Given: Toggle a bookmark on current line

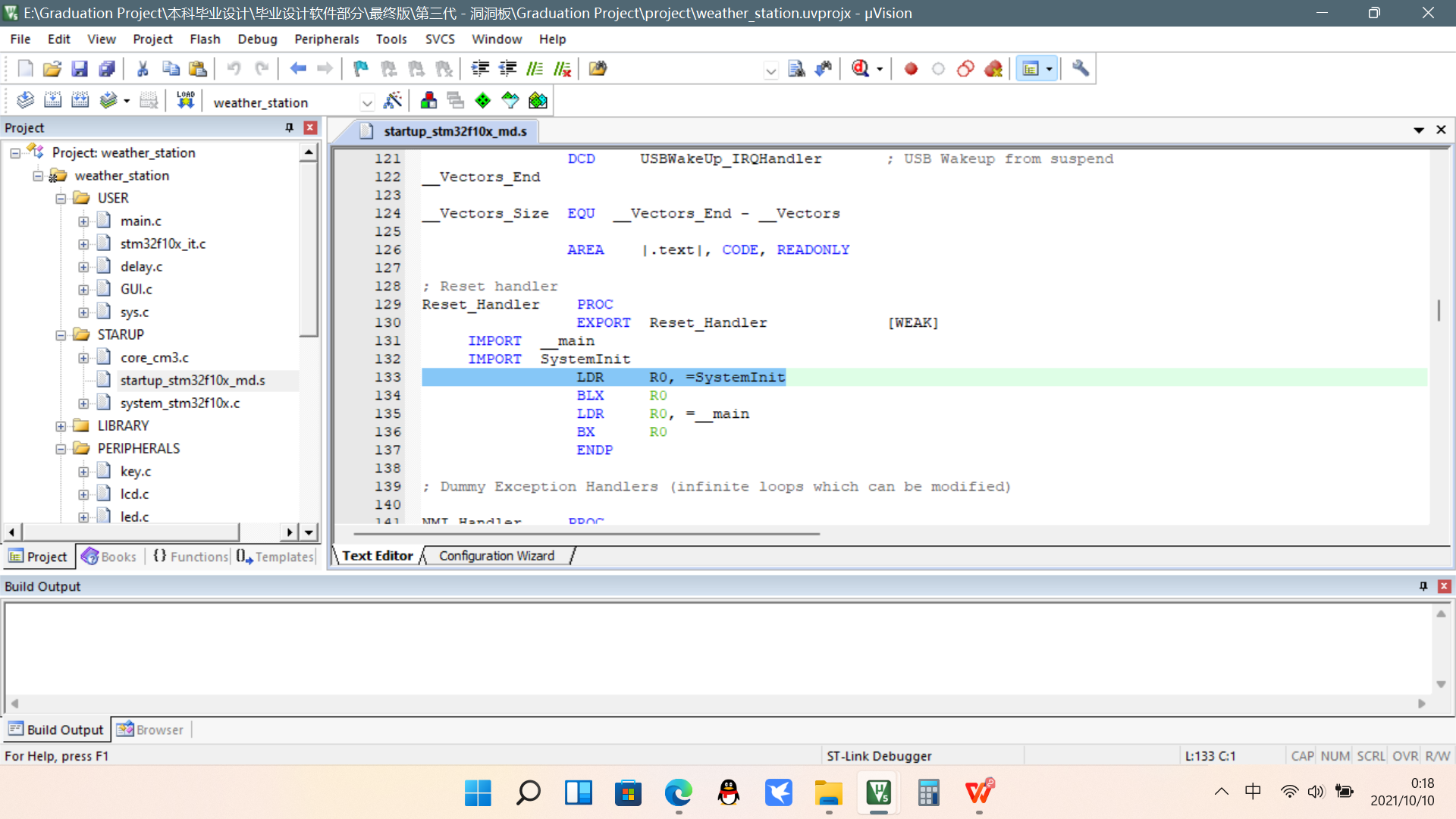Looking at the screenshot, I should click(359, 68).
